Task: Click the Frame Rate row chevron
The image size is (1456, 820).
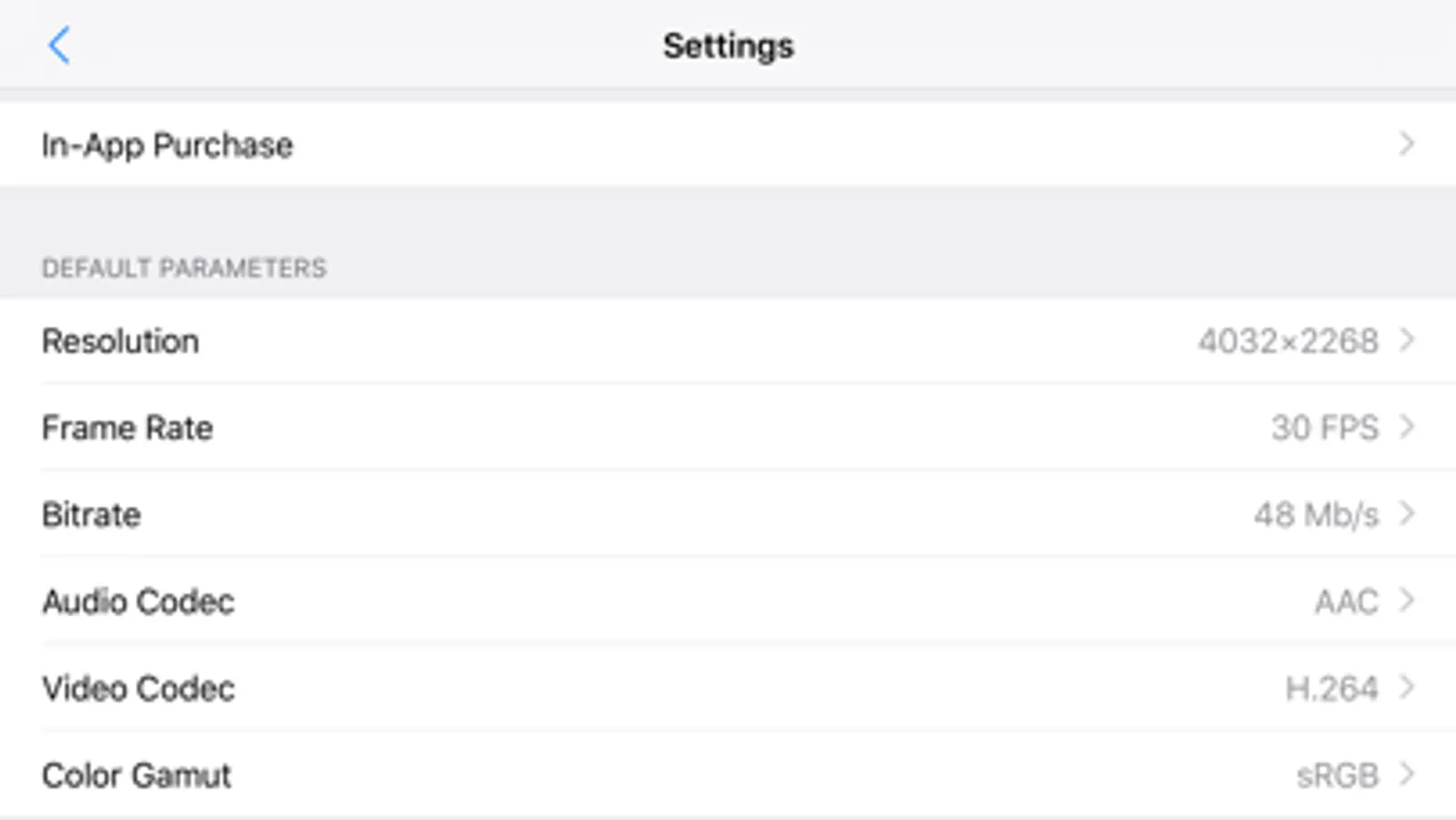Action: [x=1407, y=426]
